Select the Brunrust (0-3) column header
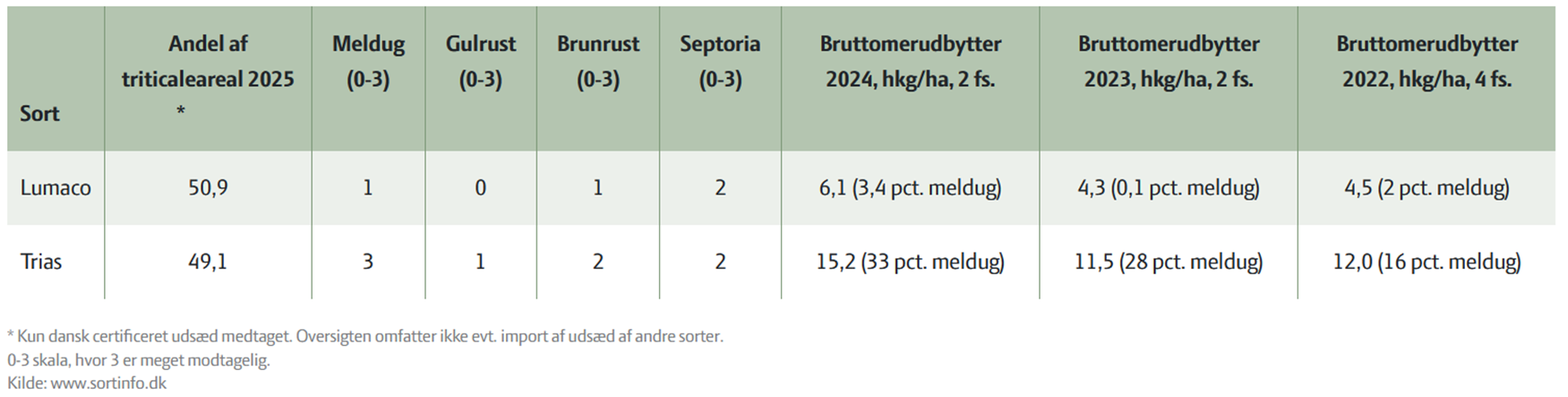 pyautogui.click(x=598, y=62)
